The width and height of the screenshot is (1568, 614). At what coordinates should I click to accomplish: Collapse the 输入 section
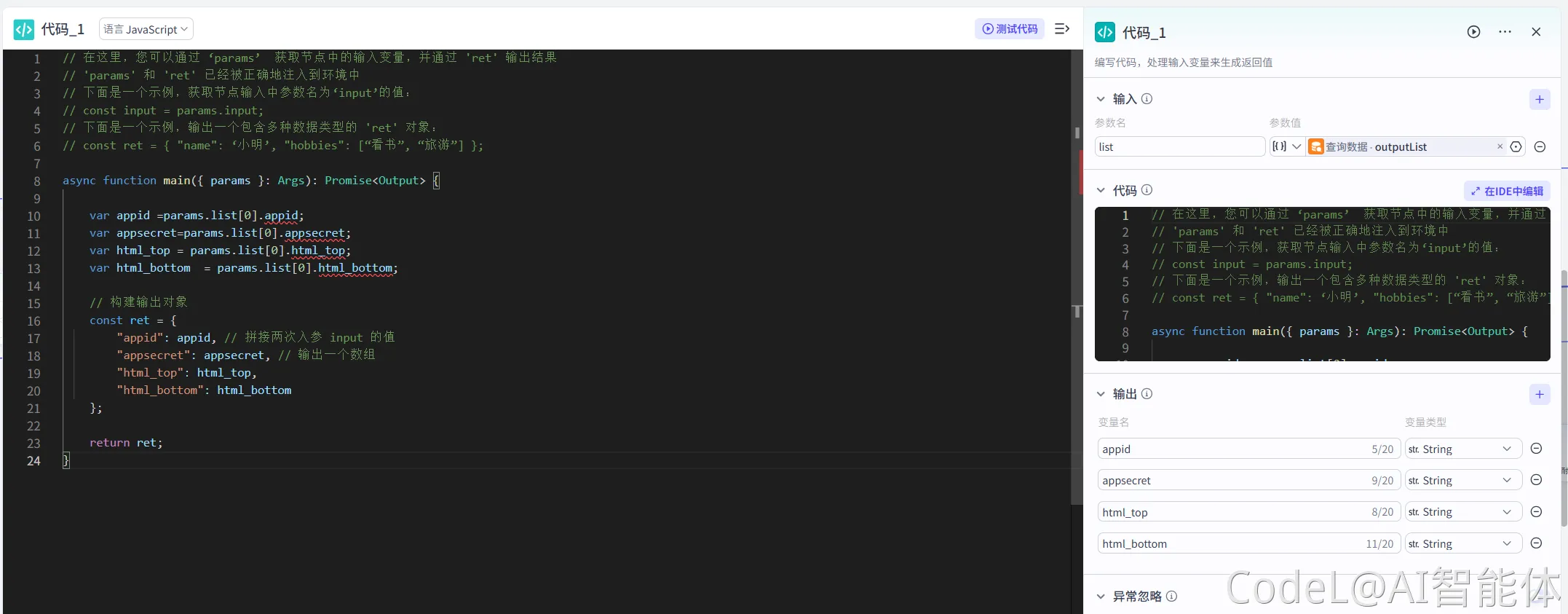[x=1101, y=100]
